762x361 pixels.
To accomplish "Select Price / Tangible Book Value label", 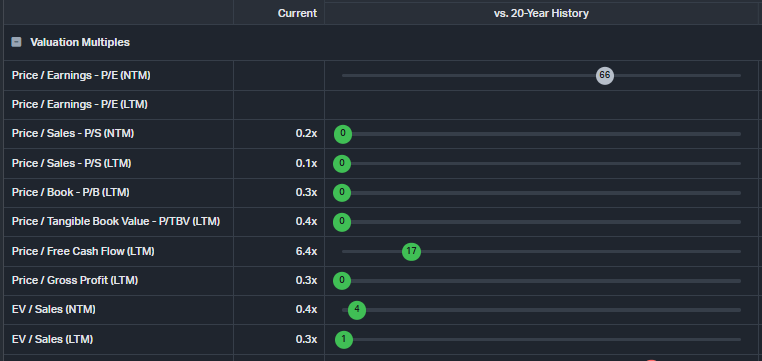I will tap(116, 222).
